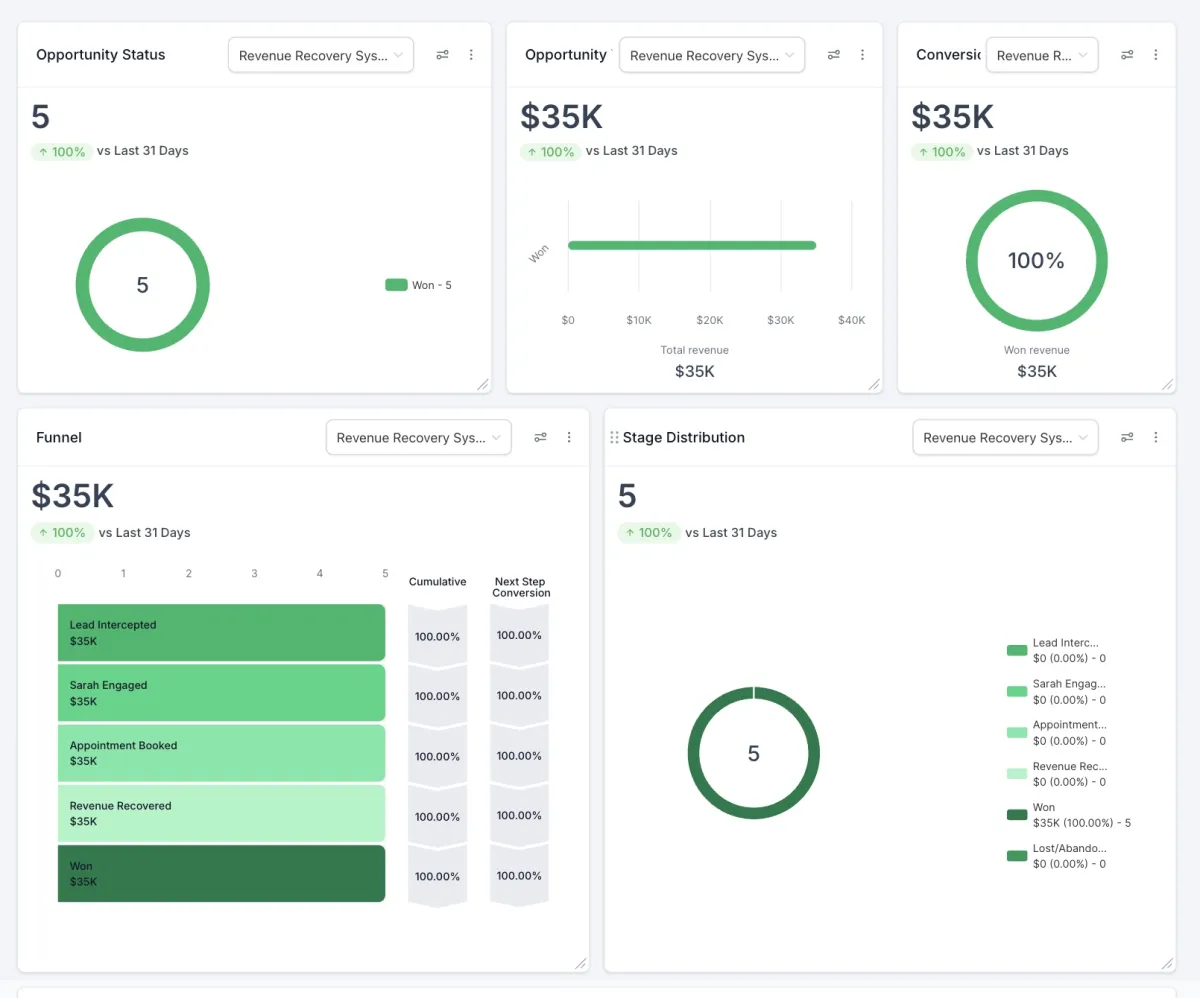
Task: Open three-dot menu on Opportunity Value widget
Action: [862, 55]
